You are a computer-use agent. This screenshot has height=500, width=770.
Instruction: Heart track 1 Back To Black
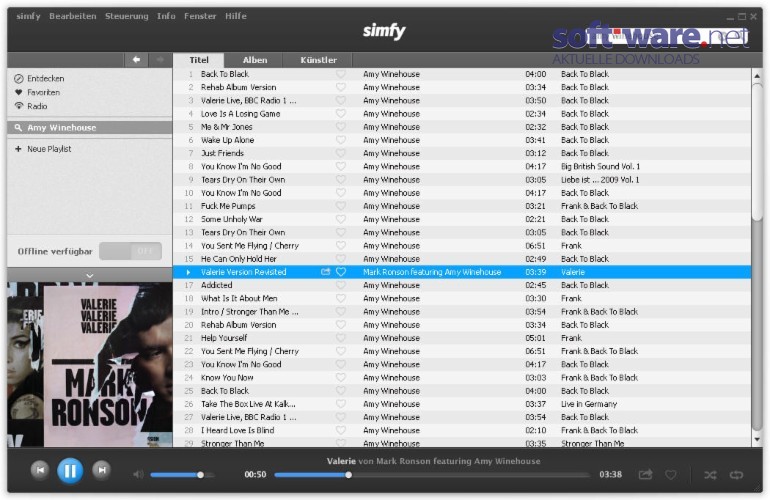[x=341, y=74]
